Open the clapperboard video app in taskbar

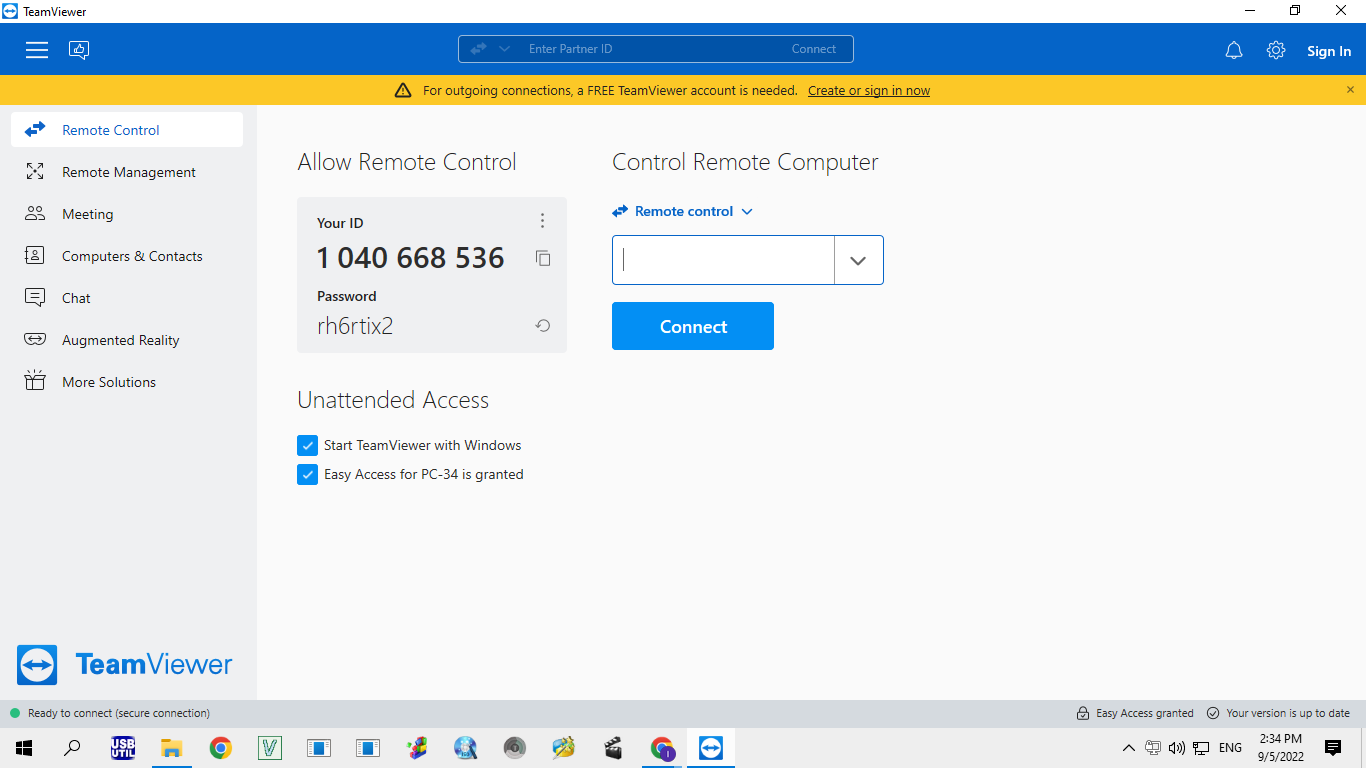point(613,748)
